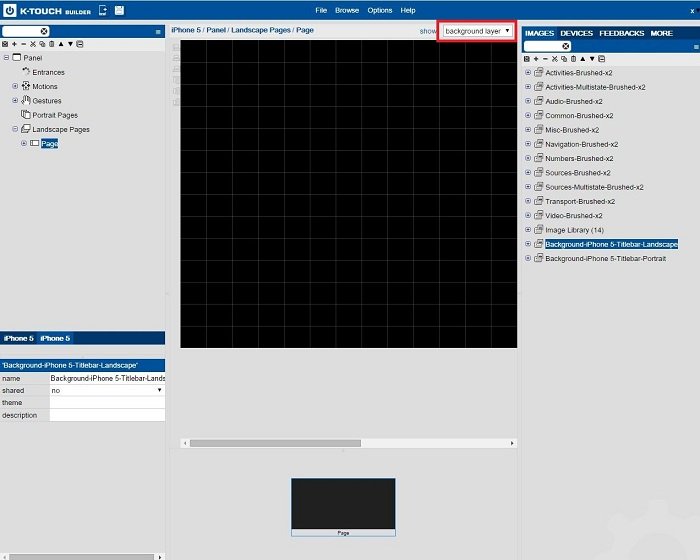Open the background layer dropdown

coord(477,31)
